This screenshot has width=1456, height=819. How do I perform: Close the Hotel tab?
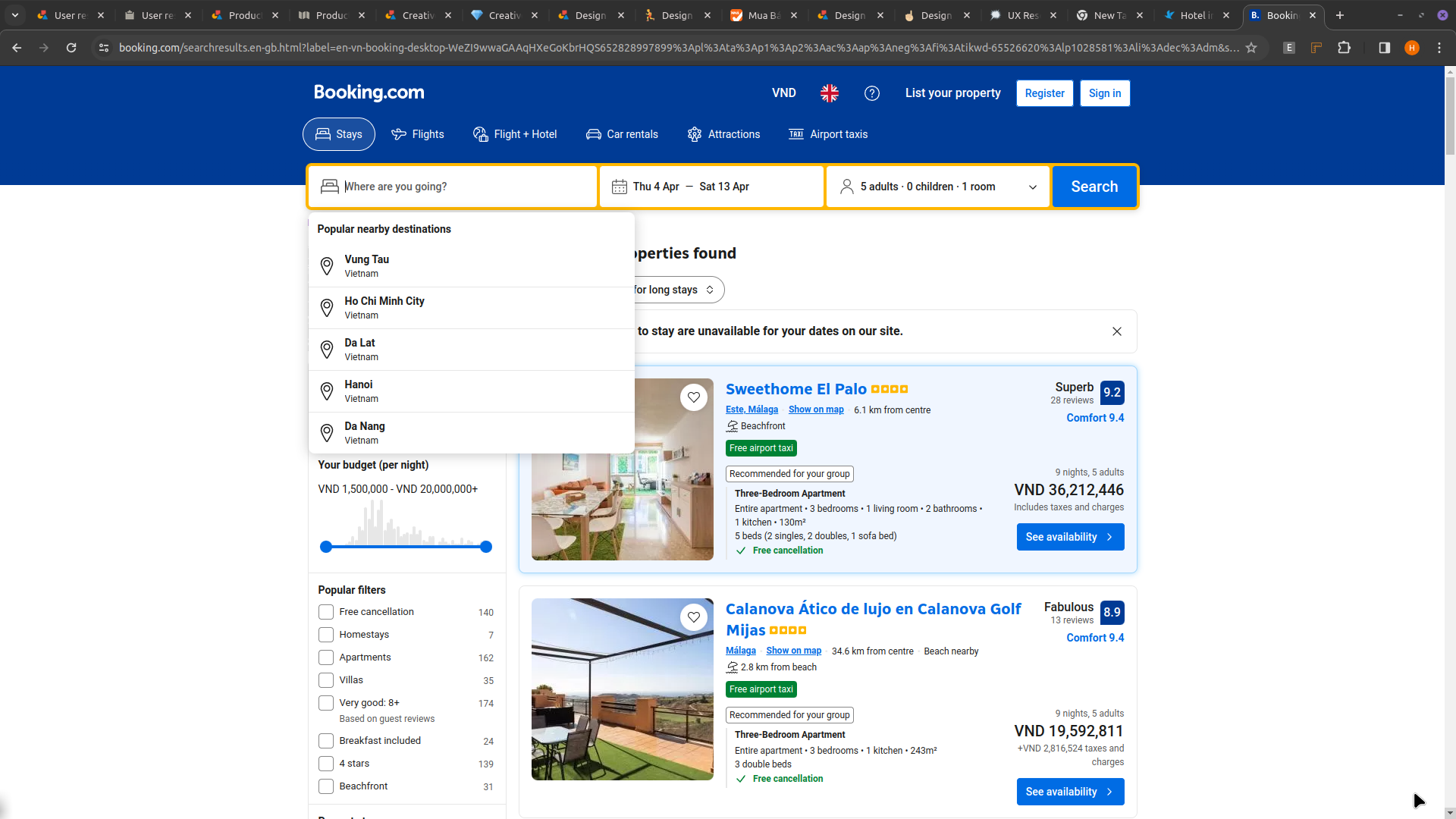[x=1226, y=15]
